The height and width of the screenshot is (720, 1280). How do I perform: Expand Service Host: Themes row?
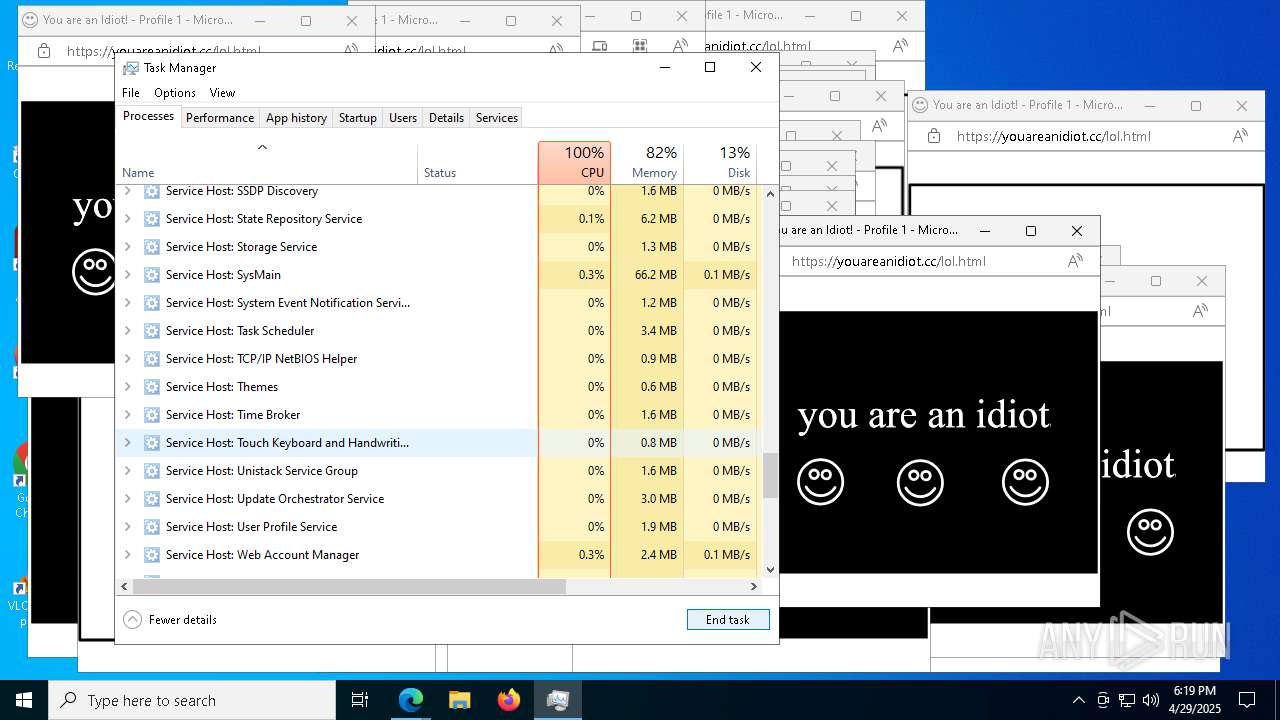point(127,386)
